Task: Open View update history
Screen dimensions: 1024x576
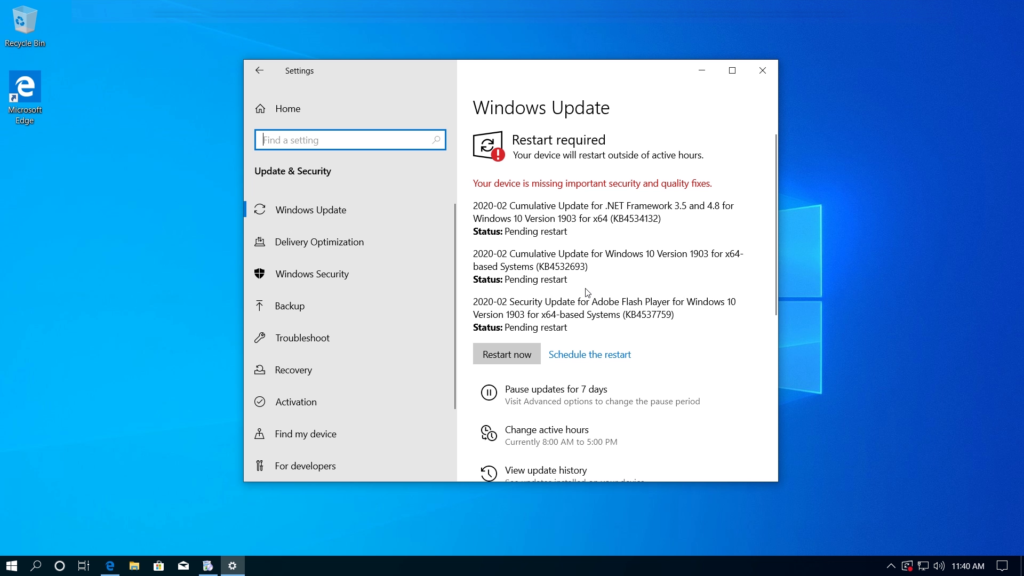Action: [545, 470]
